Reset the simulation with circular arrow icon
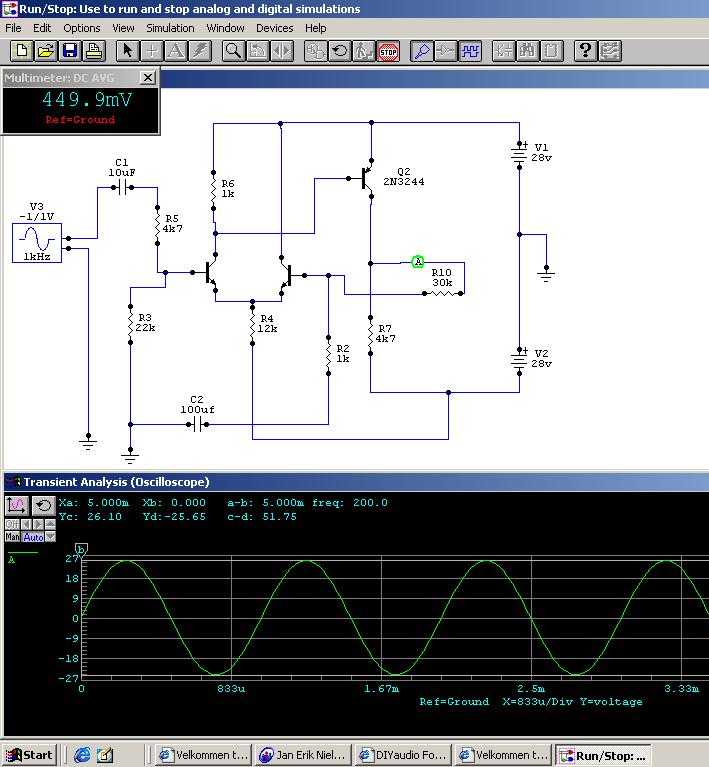Screen dimensions: 709x767 point(340,51)
